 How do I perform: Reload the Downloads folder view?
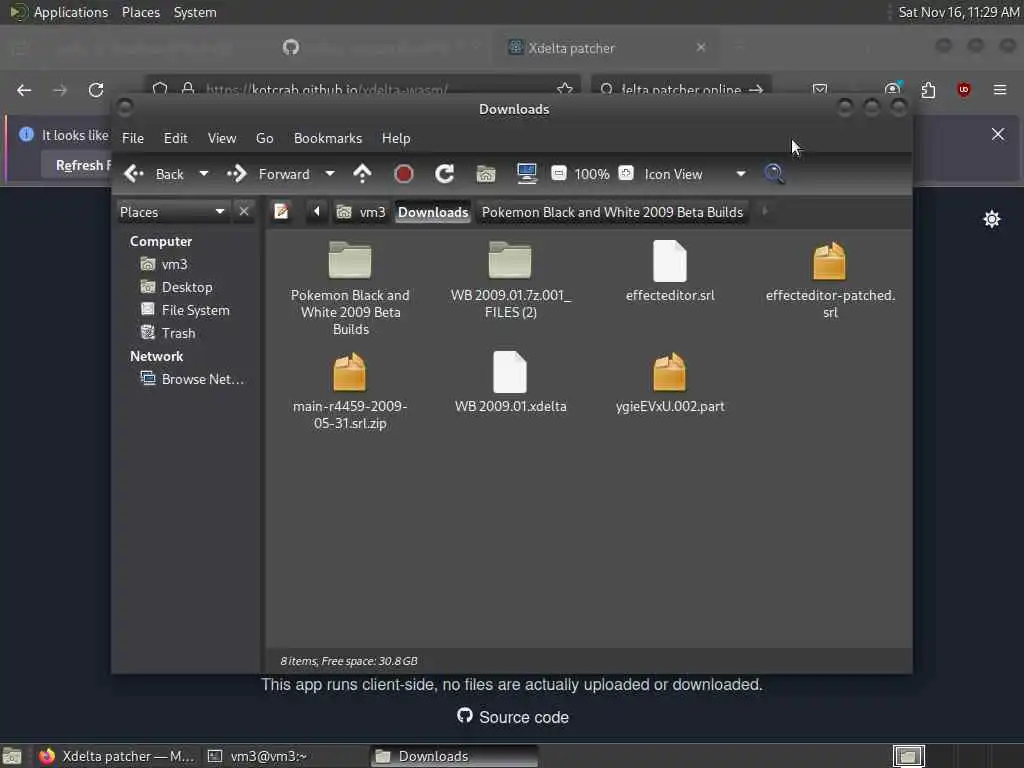pos(445,174)
